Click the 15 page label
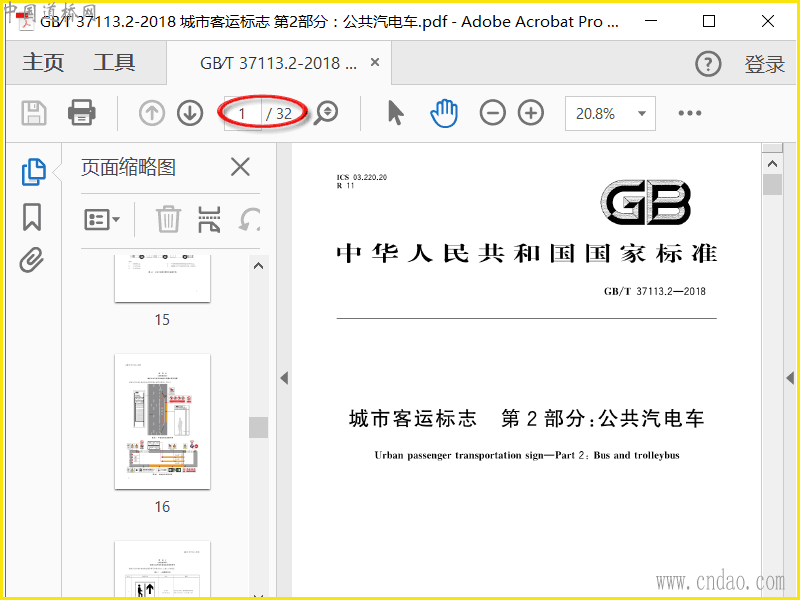The image size is (800, 600). [162, 320]
